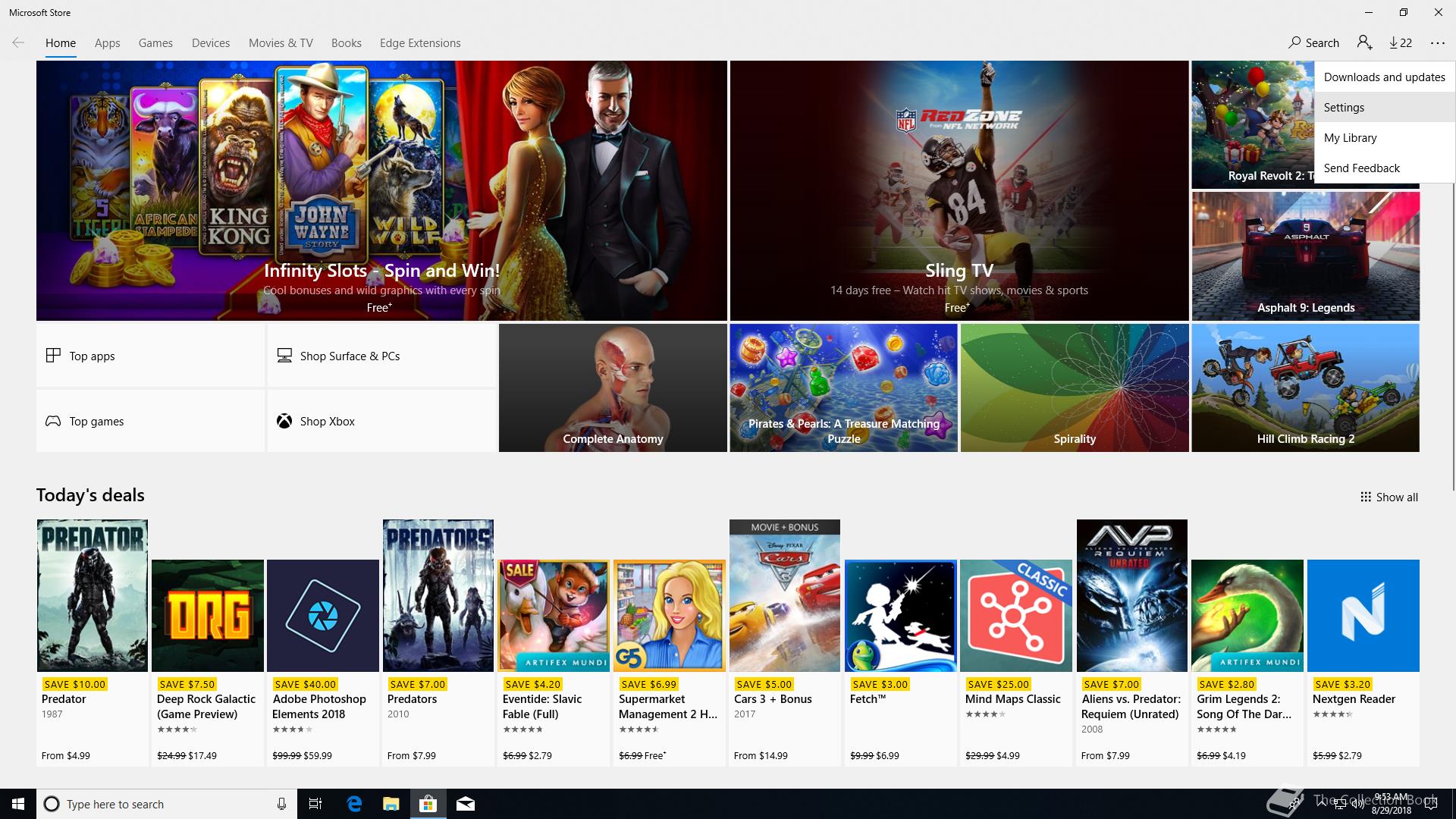Image resolution: width=1456 pixels, height=819 pixels.
Task: Select the Nextgen Reader deal
Action: [x=1363, y=662]
